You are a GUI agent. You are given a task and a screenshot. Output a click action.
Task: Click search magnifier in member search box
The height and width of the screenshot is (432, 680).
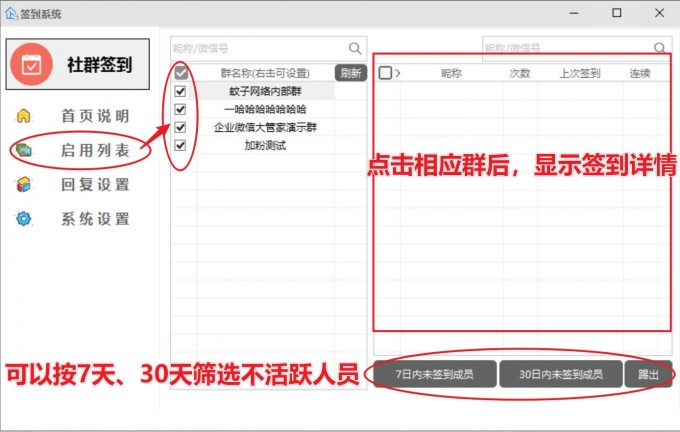[660, 47]
